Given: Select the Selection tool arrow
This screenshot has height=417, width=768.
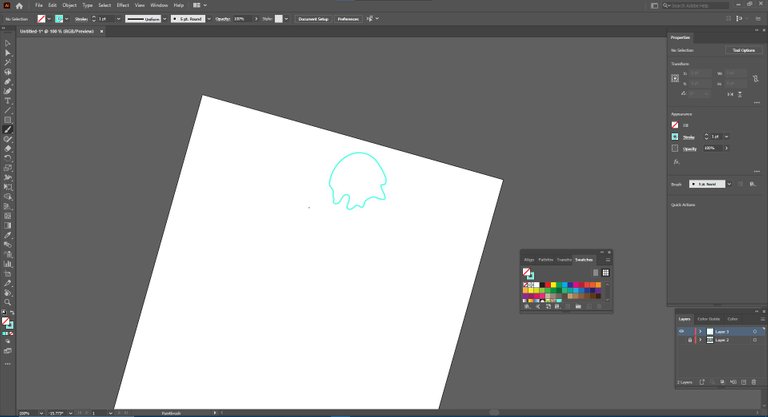Looking at the screenshot, I should (x=7, y=43).
